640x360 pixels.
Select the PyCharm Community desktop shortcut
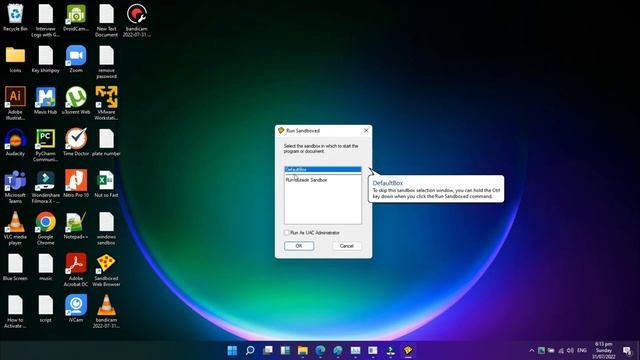(45, 145)
